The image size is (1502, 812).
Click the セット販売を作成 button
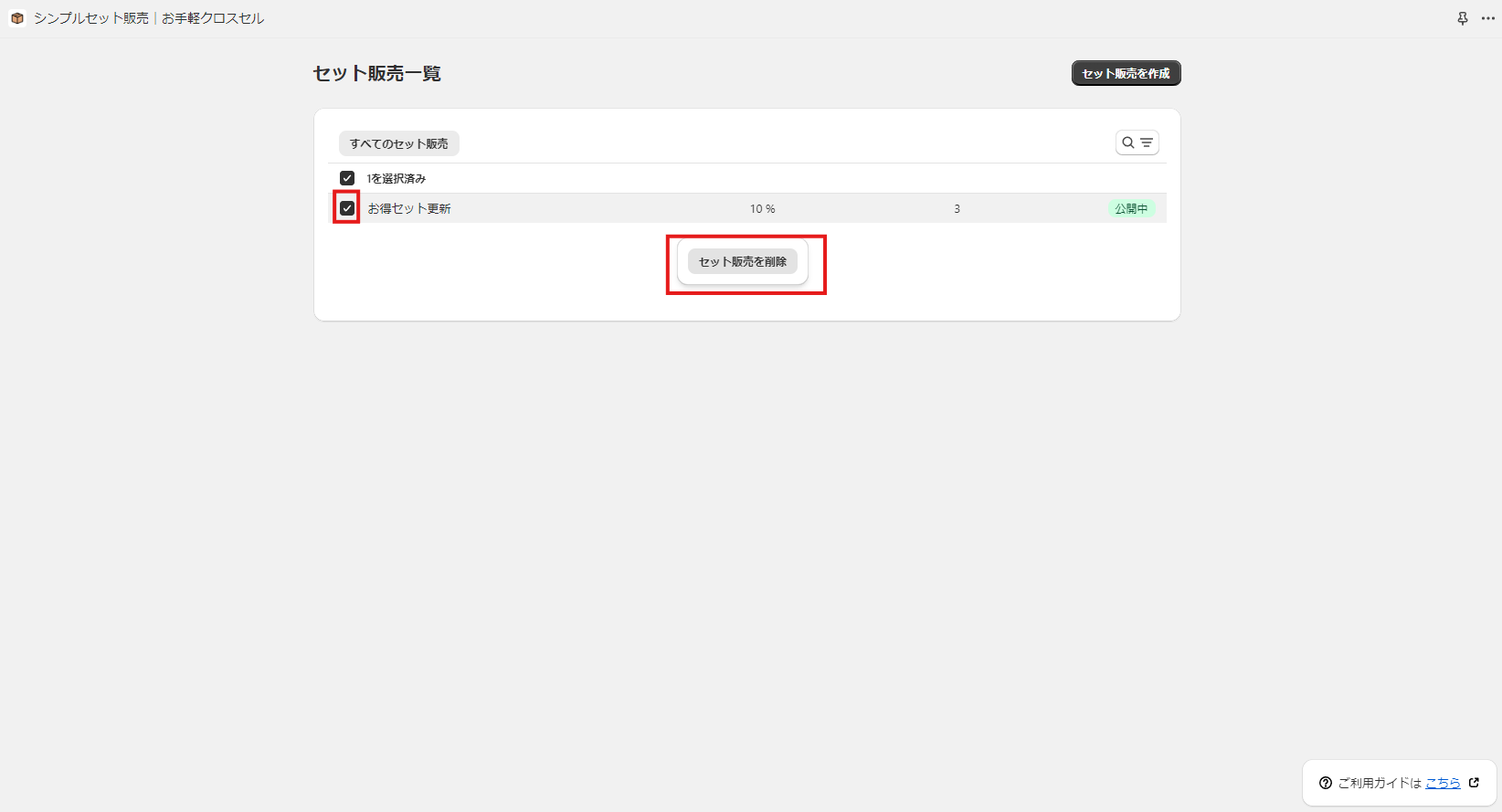(1126, 73)
